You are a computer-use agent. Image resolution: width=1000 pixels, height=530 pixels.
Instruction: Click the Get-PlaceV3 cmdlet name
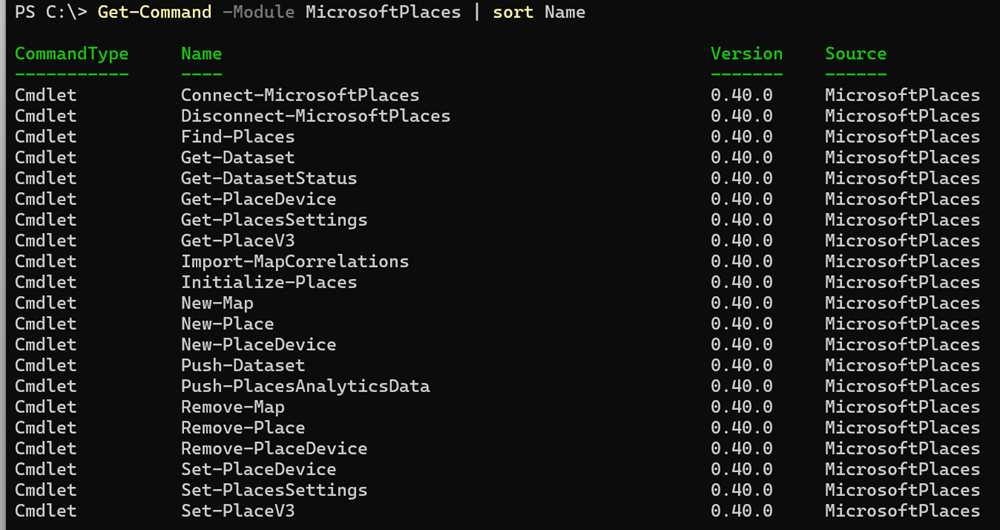(x=238, y=240)
